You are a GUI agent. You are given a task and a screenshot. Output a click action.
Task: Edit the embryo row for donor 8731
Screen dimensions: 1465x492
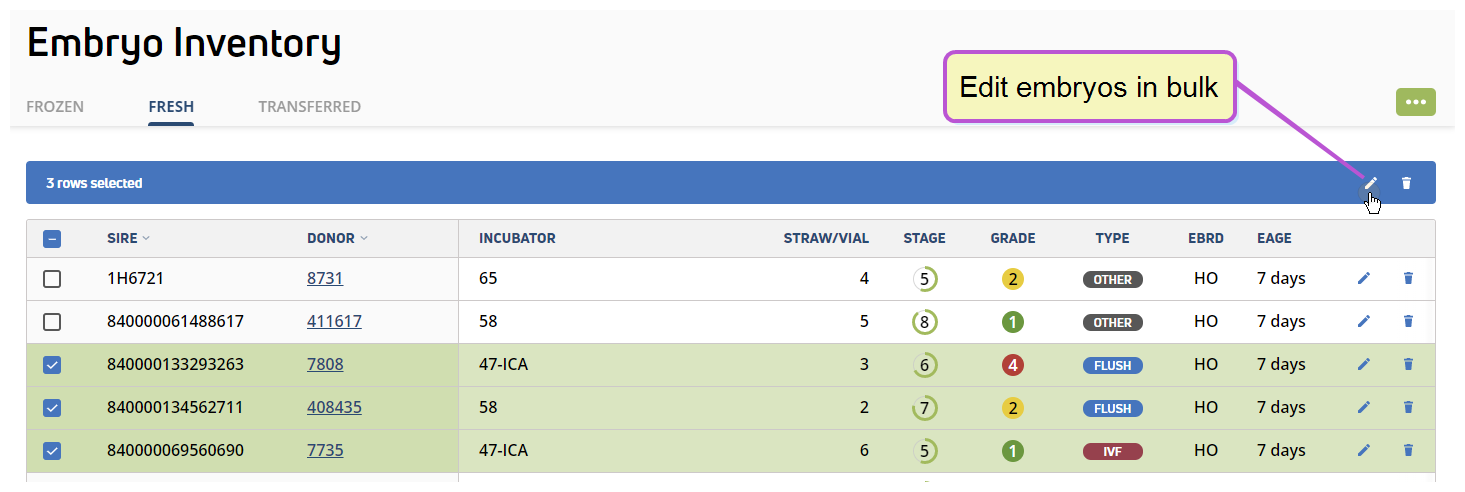(x=1363, y=279)
